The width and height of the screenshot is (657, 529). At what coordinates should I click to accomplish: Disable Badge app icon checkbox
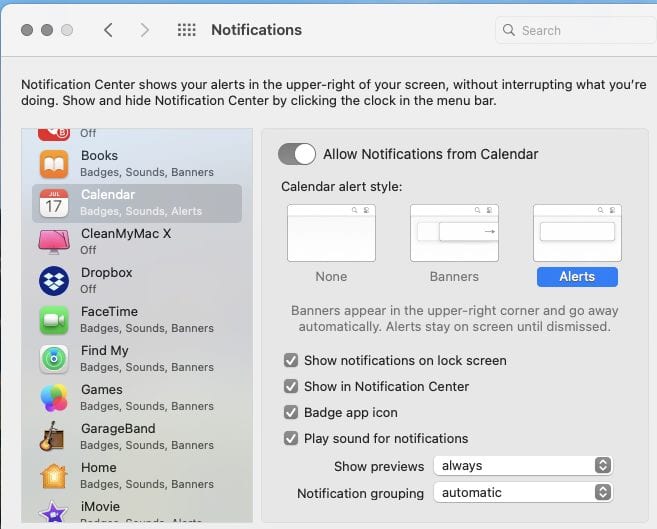[291, 412]
